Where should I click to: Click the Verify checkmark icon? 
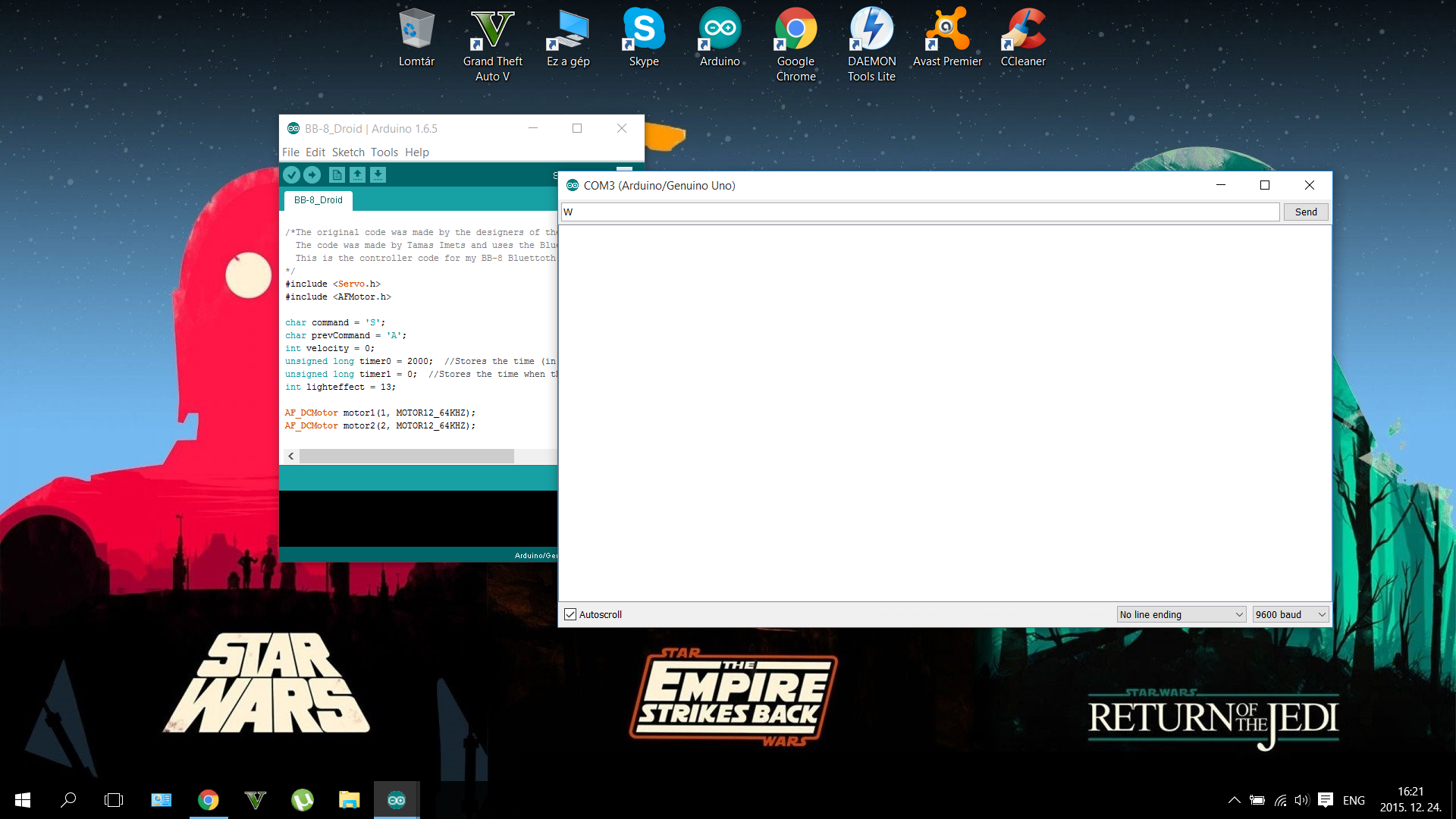click(x=291, y=175)
